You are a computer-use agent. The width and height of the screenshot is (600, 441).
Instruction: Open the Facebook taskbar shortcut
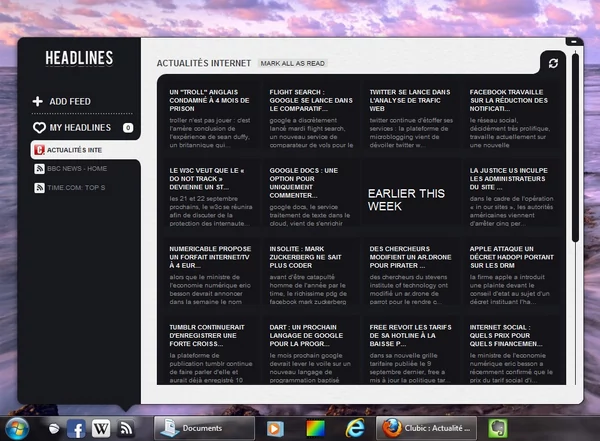click(76, 428)
